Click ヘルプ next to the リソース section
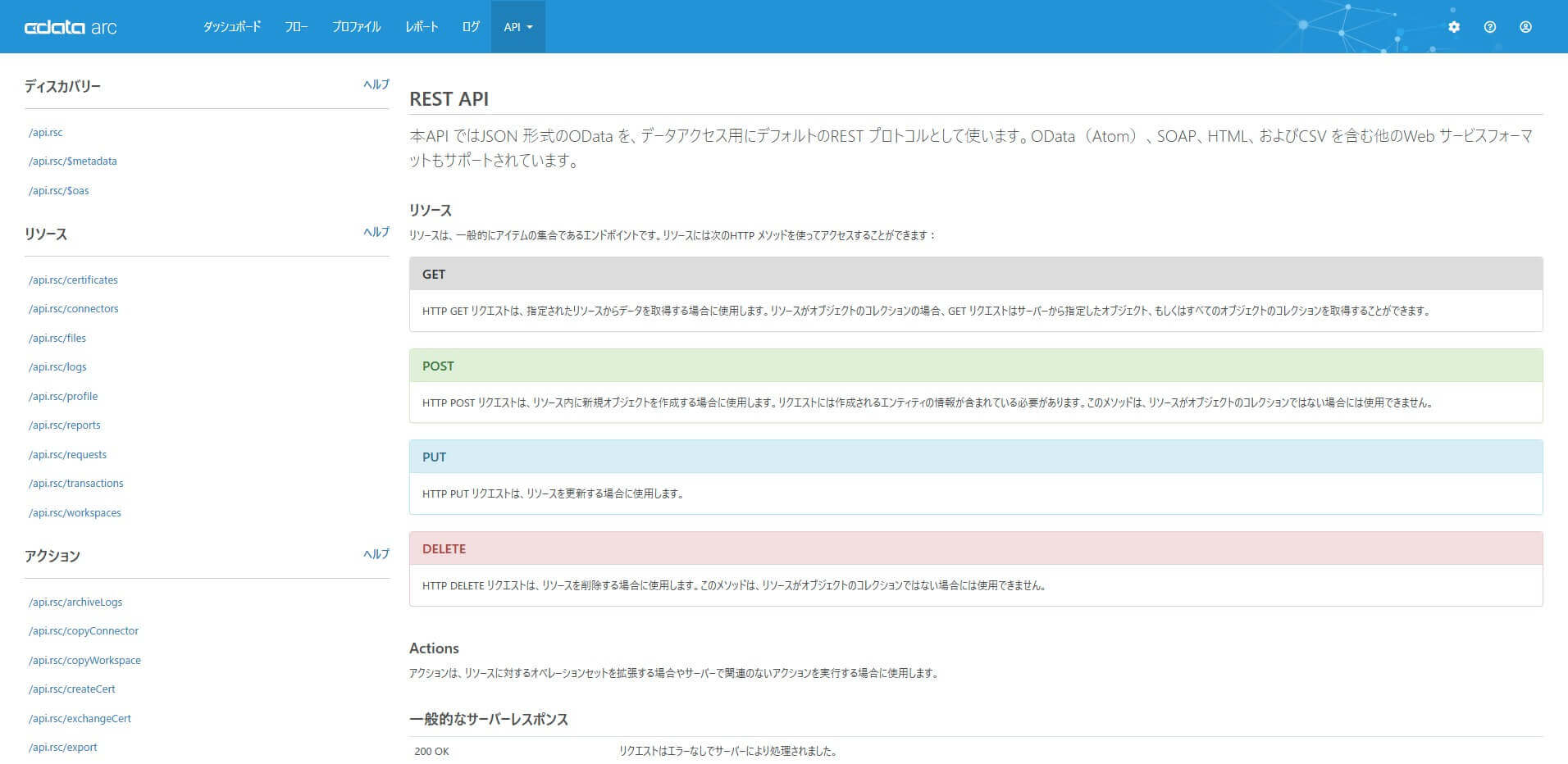 click(376, 232)
